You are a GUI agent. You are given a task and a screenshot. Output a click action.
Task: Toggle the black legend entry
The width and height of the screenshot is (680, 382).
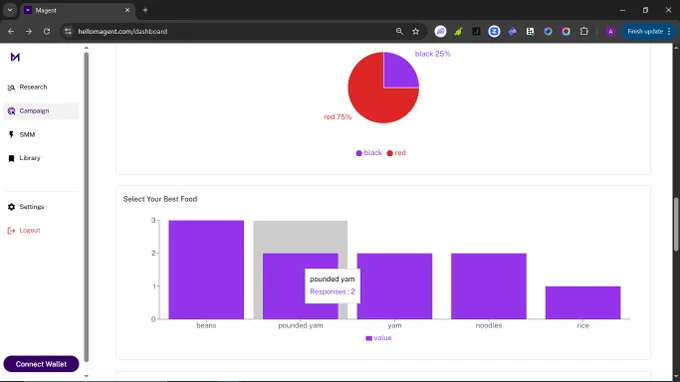pyautogui.click(x=369, y=153)
